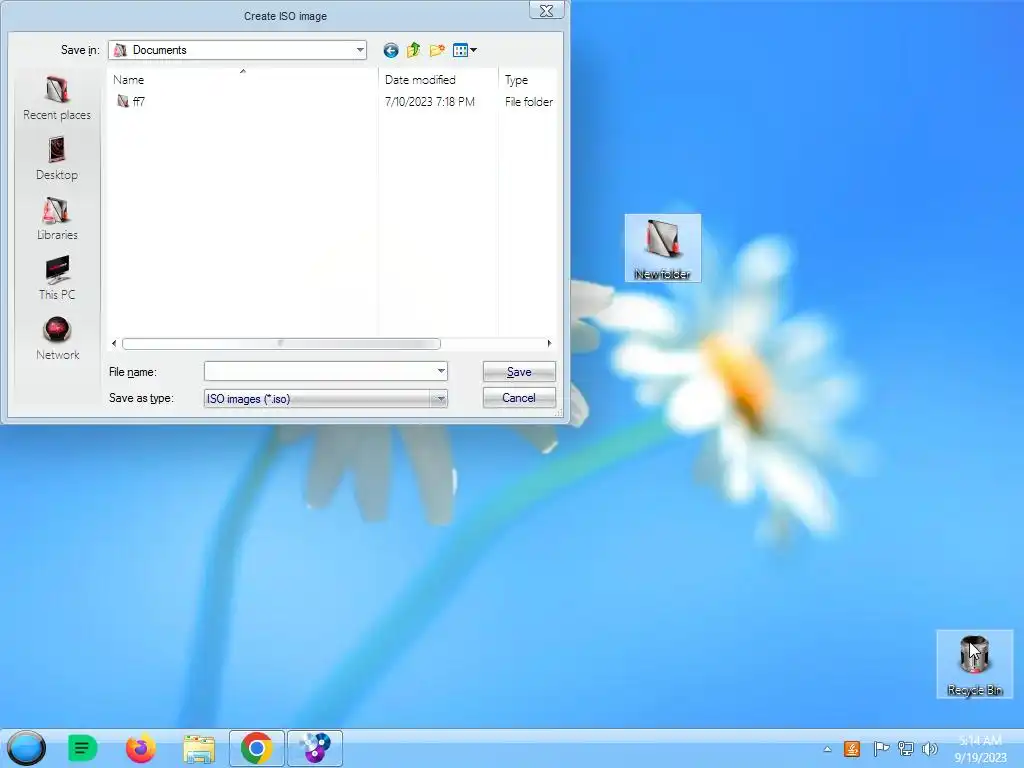Click horizontal scrollbar left arrow
1024x768 pixels.
click(x=114, y=344)
